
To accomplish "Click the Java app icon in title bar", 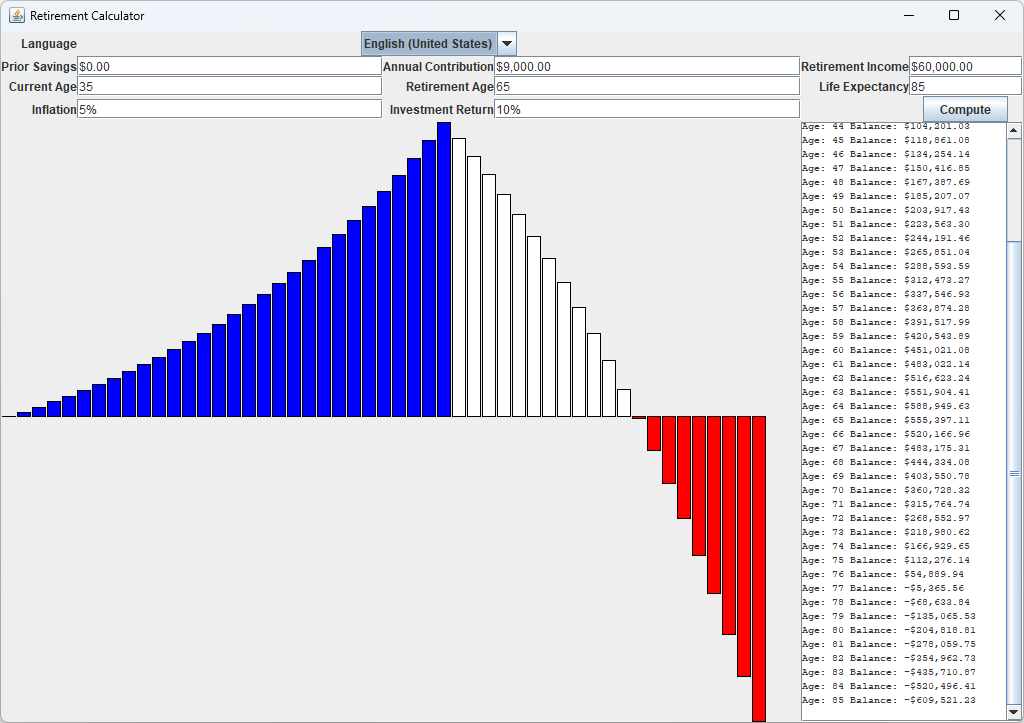I will (16, 15).
